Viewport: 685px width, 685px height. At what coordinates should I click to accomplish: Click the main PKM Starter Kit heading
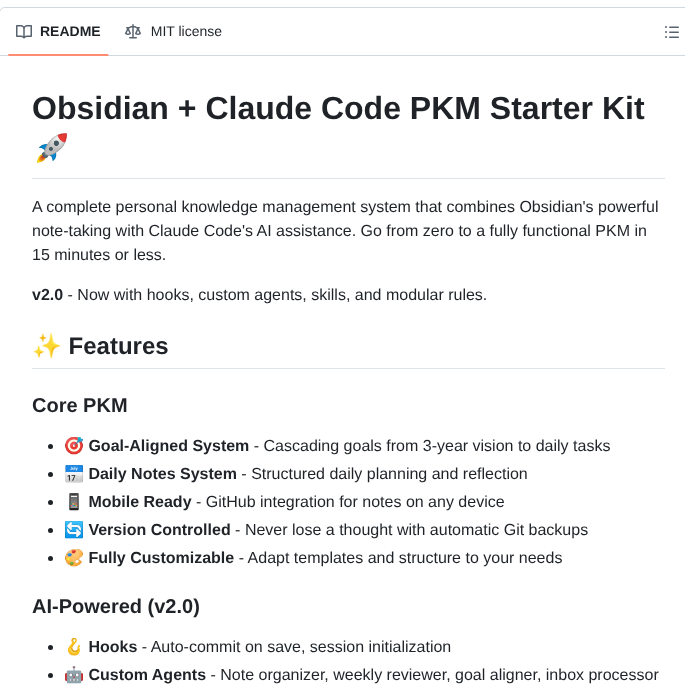tap(338, 108)
